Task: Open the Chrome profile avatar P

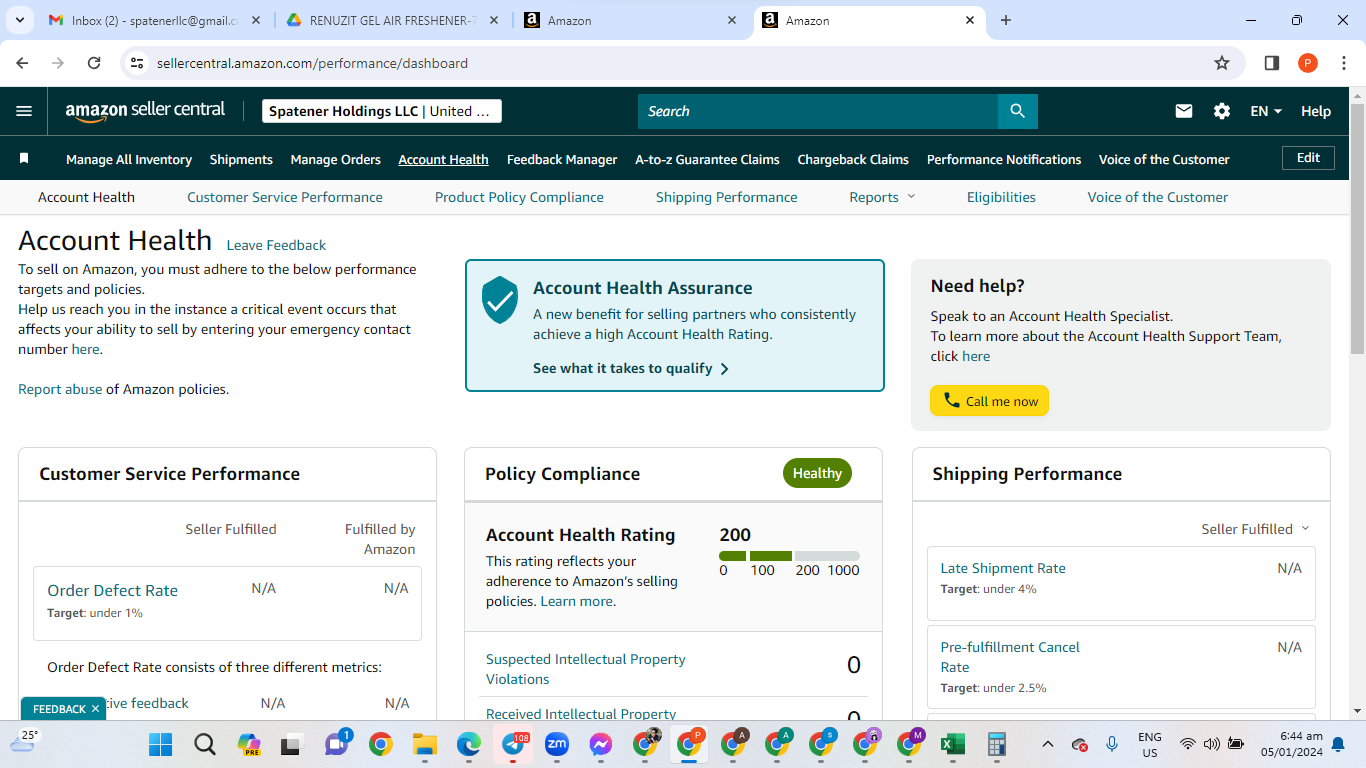Action: click(x=1308, y=63)
